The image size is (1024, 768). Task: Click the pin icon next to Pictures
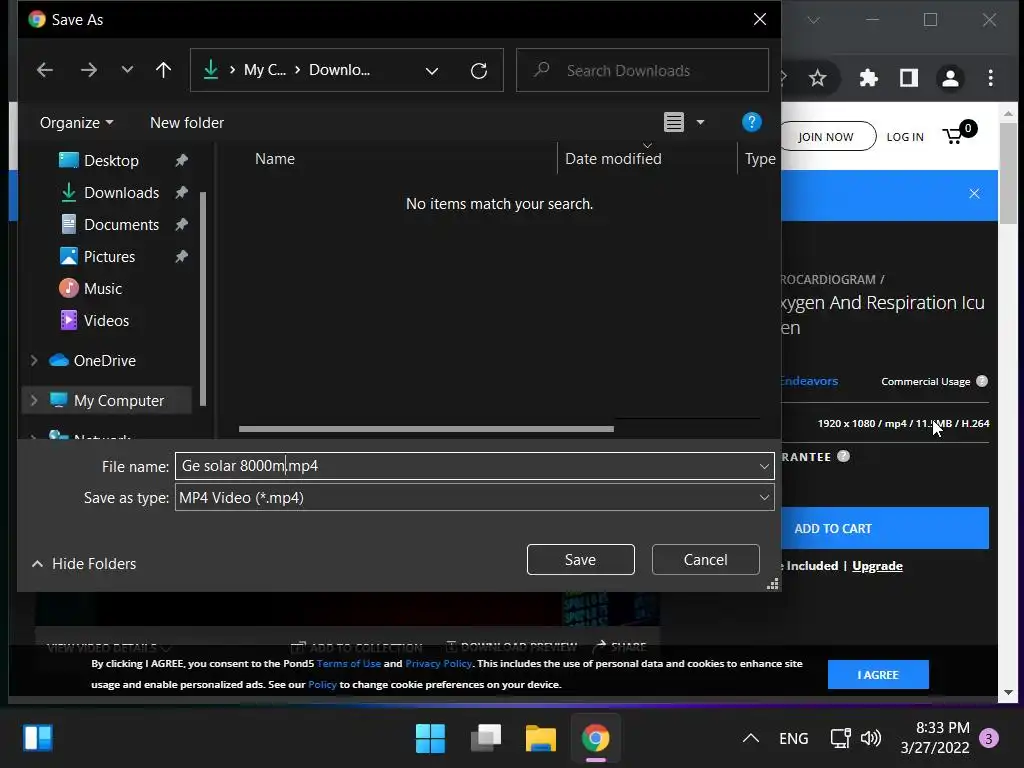point(181,256)
